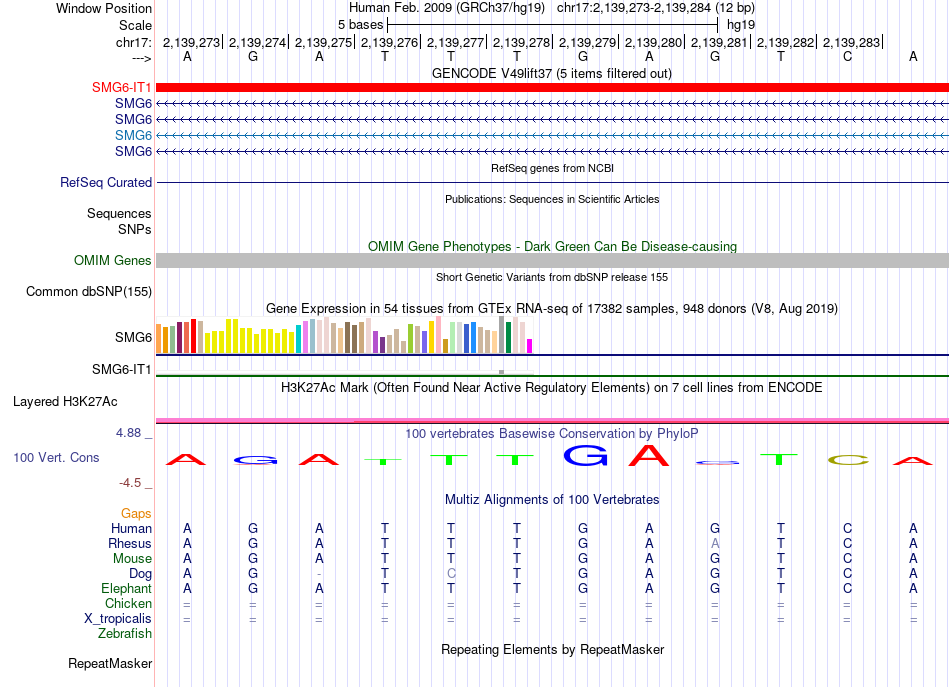Click Human Feb. 2009 (GRCh37/hg19) assembly text
This screenshot has height=687, width=950.
pyautogui.click(x=447, y=8)
